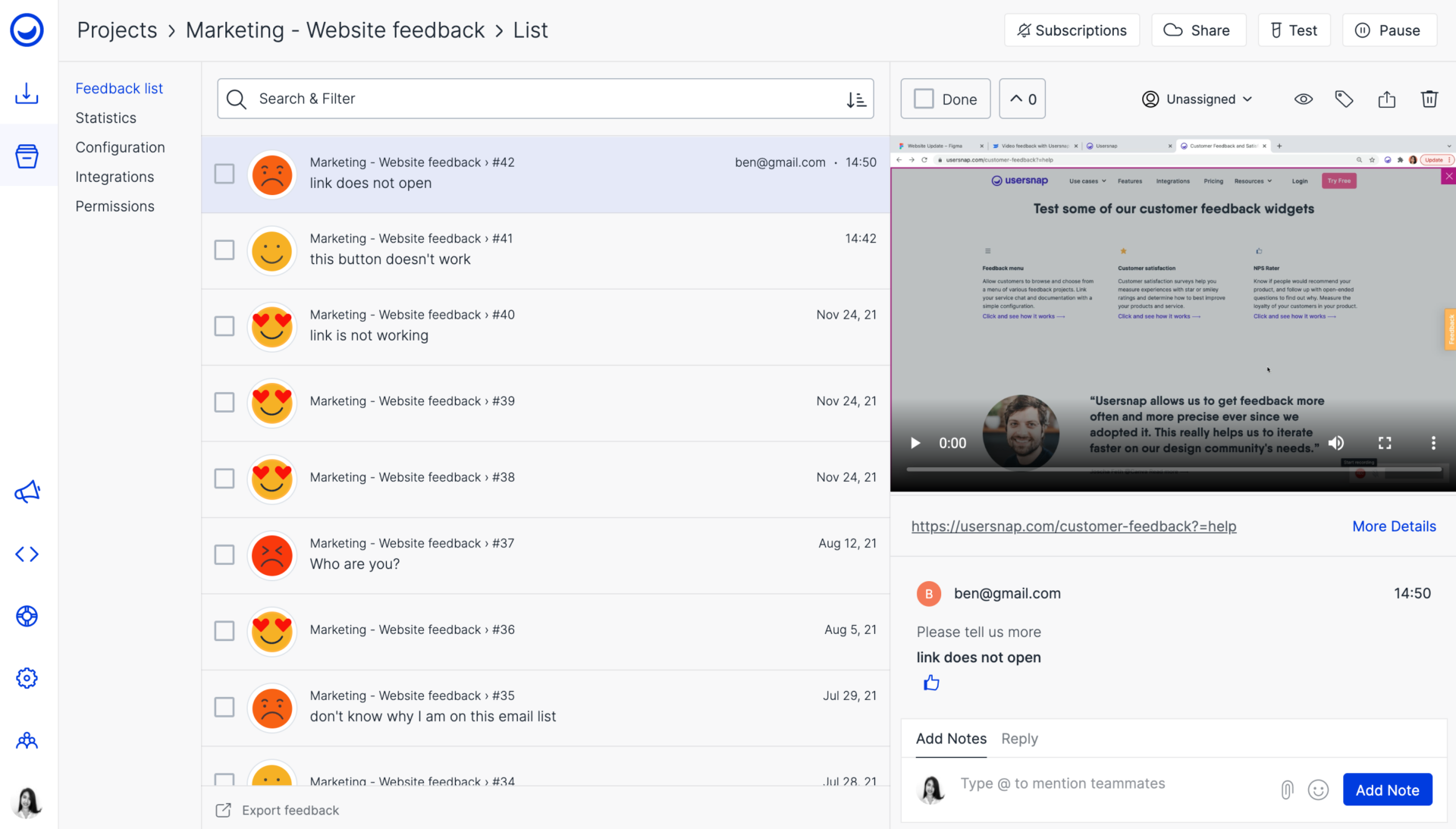Image resolution: width=1456 pixels, height=829 pixels.
Task: Mark feedback as unread with the eye icon
Action: [x=1304, y=99]
